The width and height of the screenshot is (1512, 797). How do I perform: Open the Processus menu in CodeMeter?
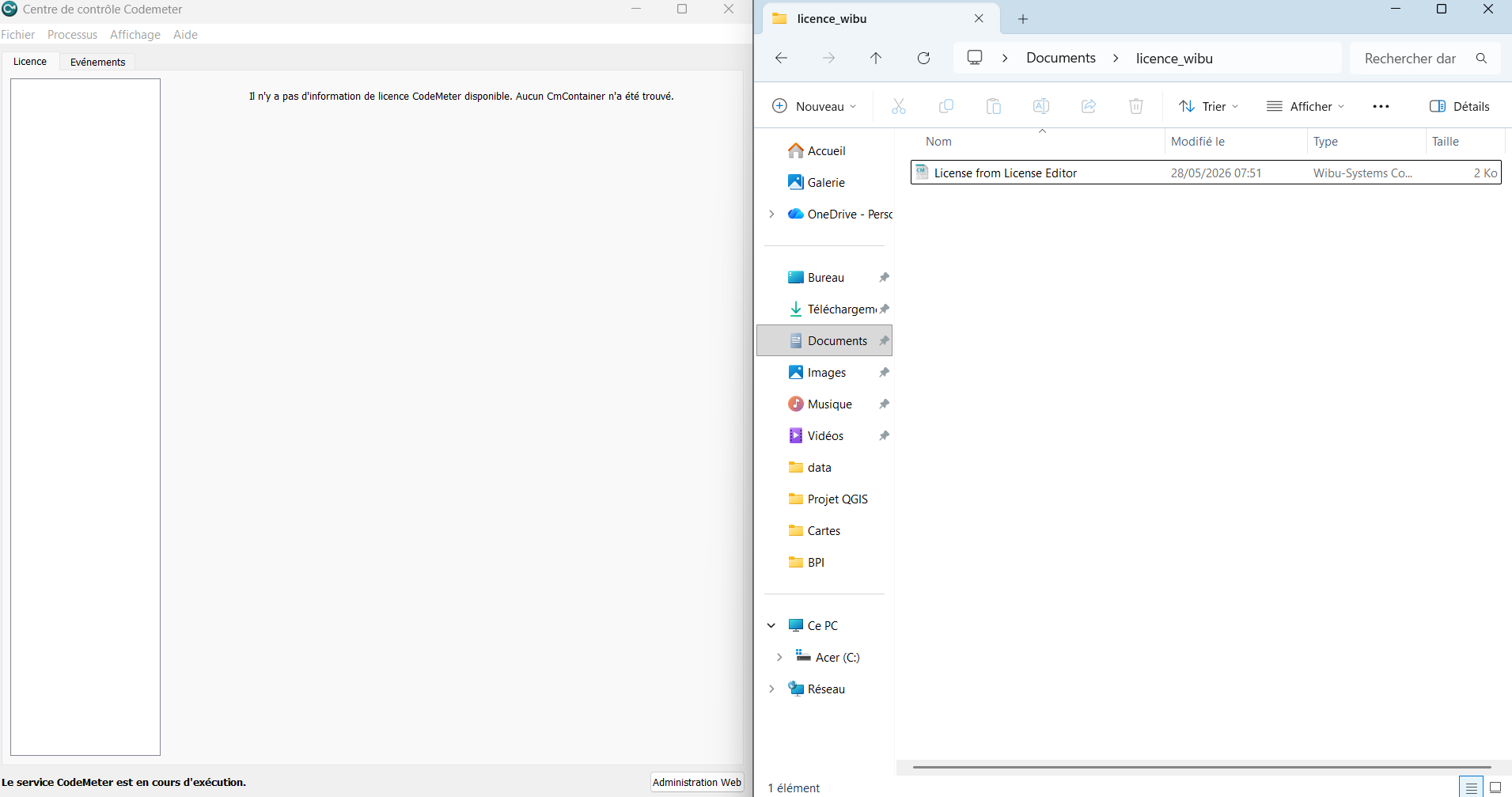[x=72, y=34]
